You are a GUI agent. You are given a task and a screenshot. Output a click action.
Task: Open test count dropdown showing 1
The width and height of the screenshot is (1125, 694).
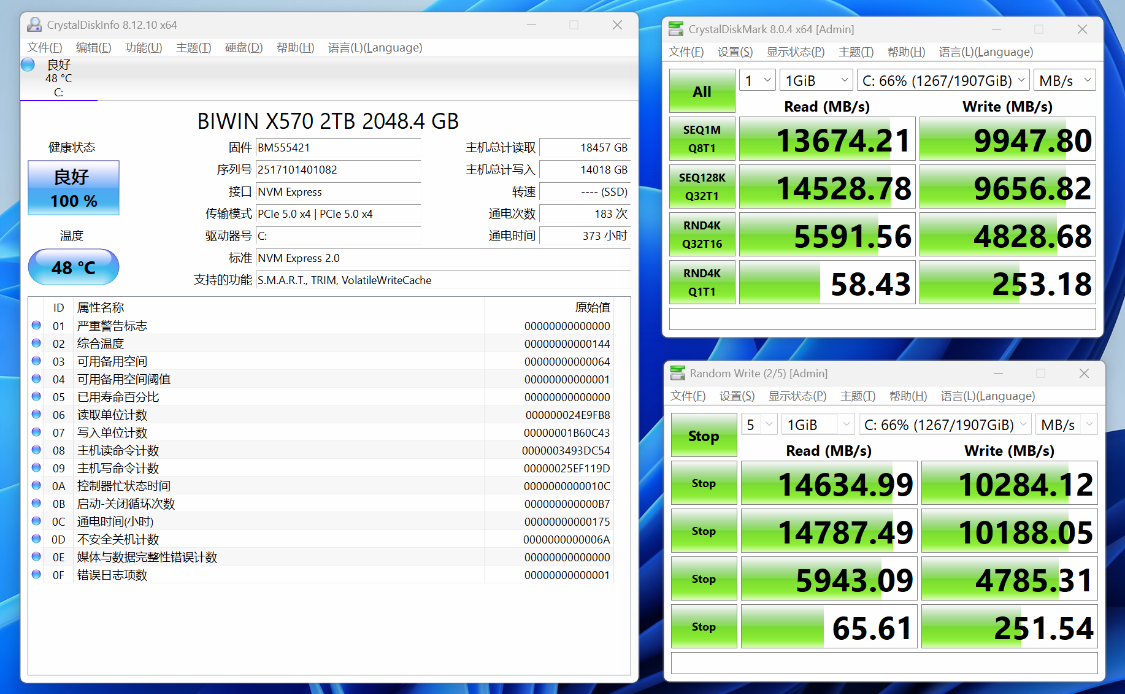point(757,80)
